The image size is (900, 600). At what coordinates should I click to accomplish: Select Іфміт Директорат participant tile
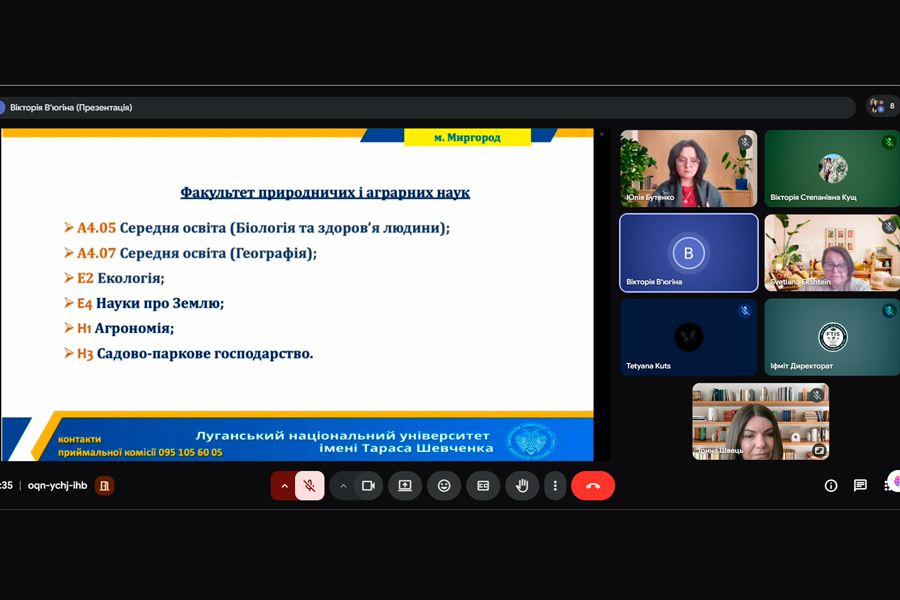832,337
